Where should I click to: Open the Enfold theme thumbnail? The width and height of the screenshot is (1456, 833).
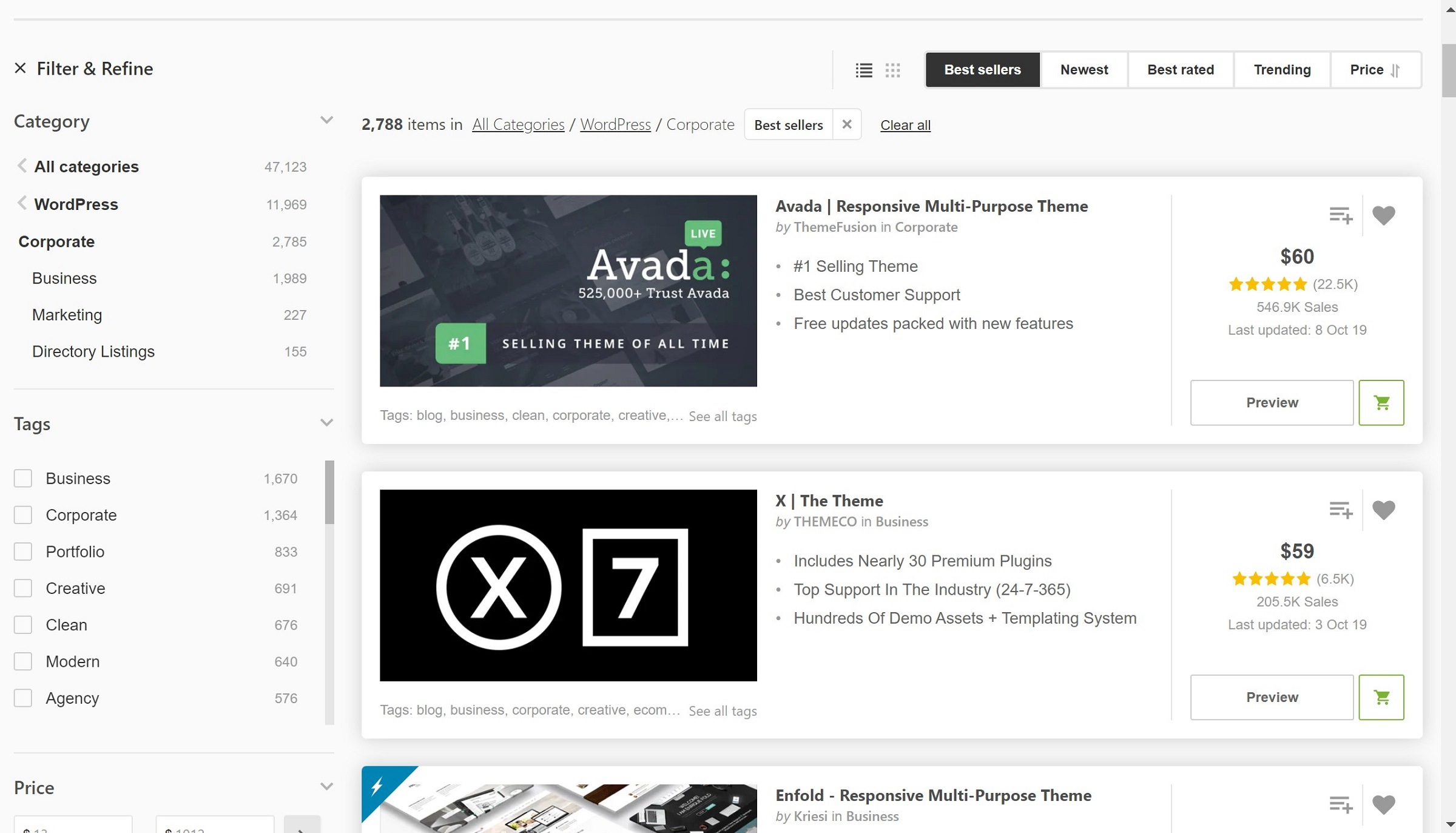coord(568,808)
